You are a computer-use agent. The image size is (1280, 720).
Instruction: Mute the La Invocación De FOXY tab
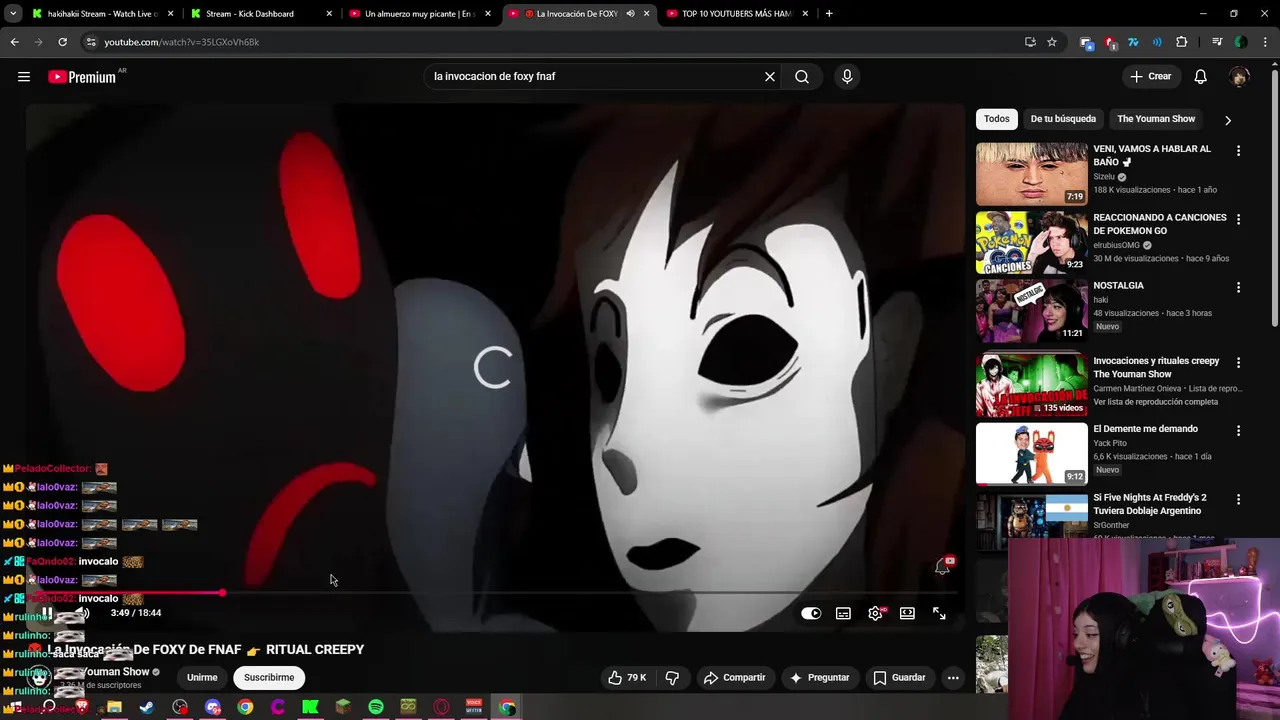pyautogui.click(x=630, y=14)
